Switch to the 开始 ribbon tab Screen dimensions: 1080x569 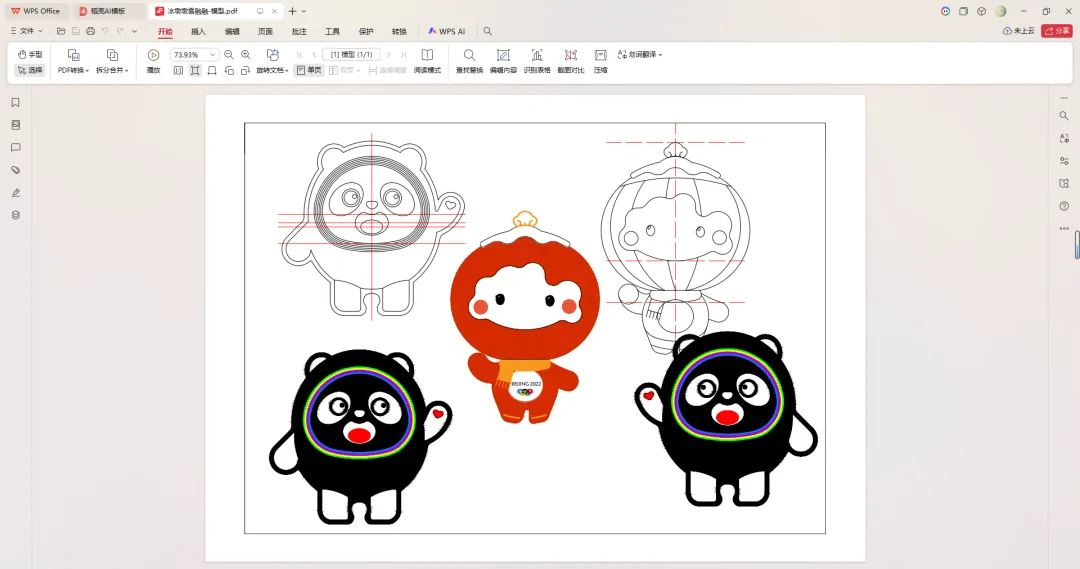tap(165, 32)
